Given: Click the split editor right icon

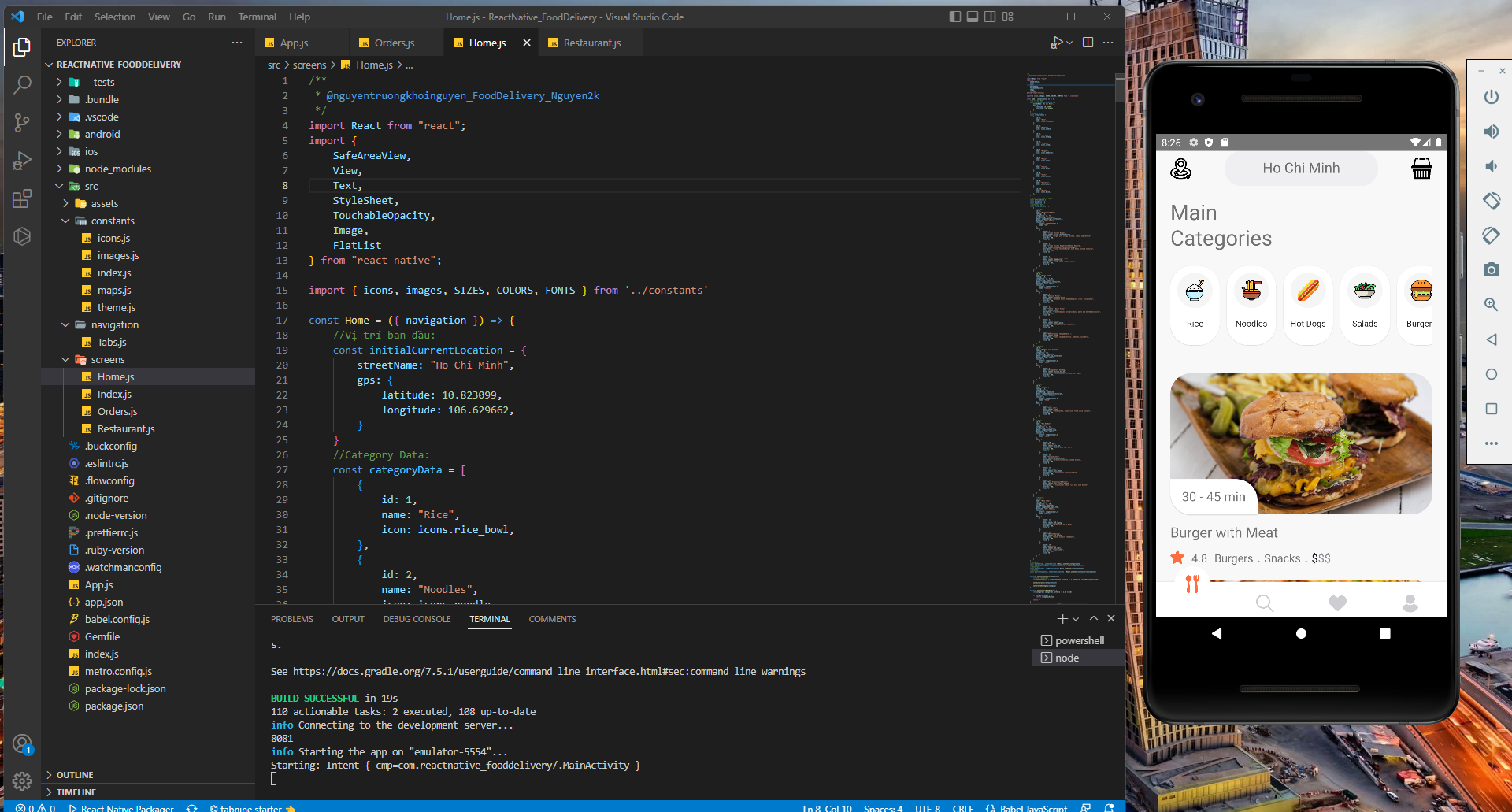Looking at the screenshot, I should coord(1088,43).
